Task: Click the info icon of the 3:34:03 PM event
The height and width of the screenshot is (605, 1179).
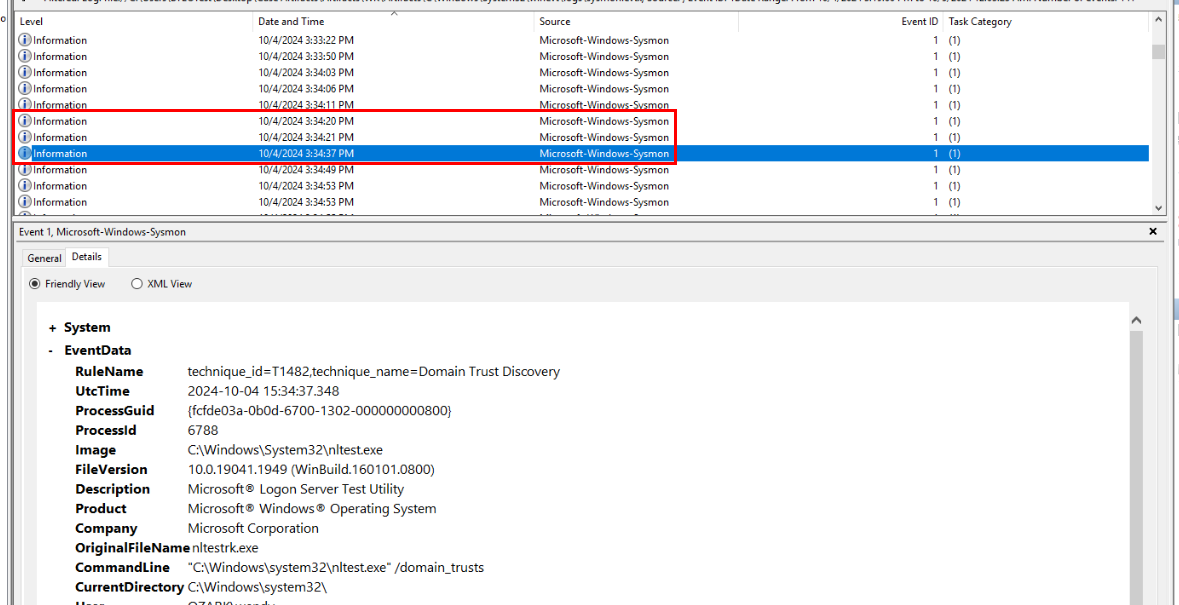Action: 25,72
